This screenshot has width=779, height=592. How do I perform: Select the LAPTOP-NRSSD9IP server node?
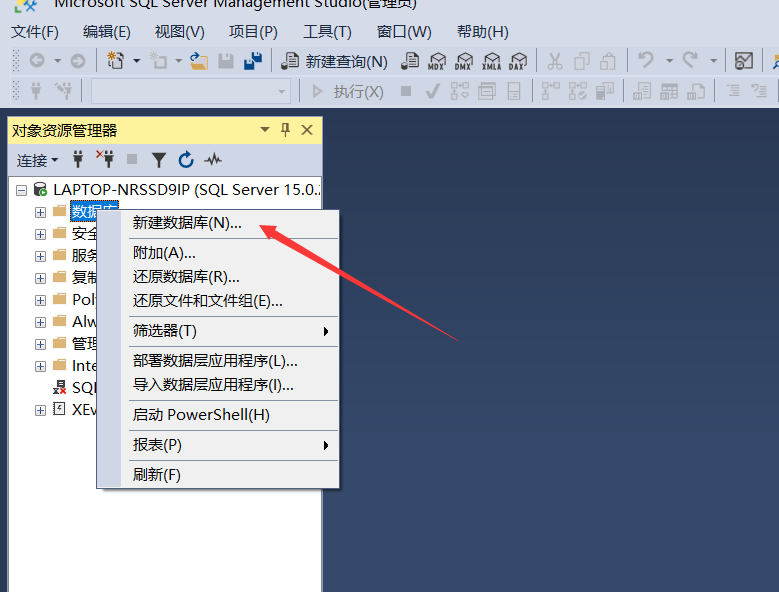point(186,190)
